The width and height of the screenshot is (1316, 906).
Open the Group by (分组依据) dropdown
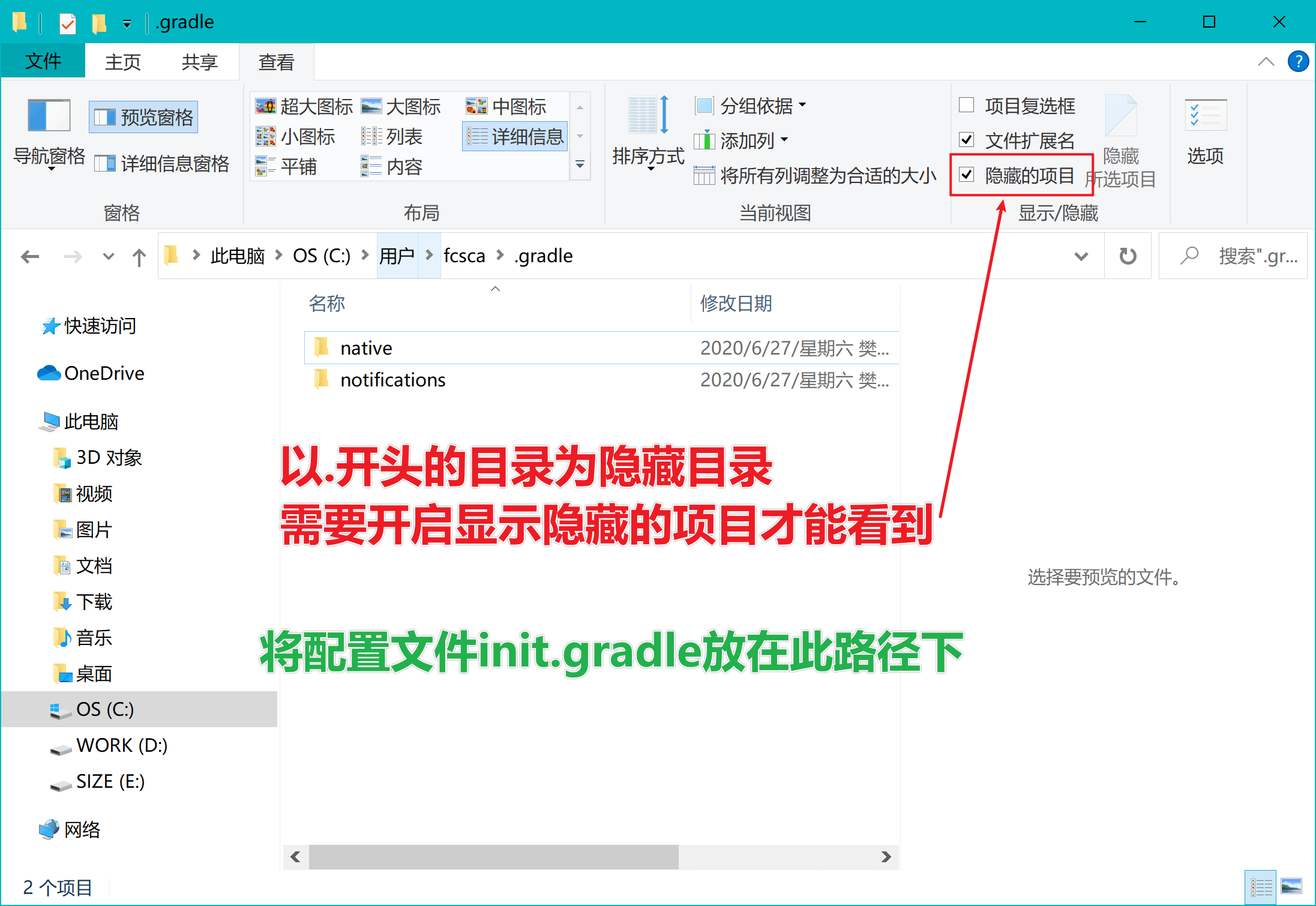[x=750, y=106]
